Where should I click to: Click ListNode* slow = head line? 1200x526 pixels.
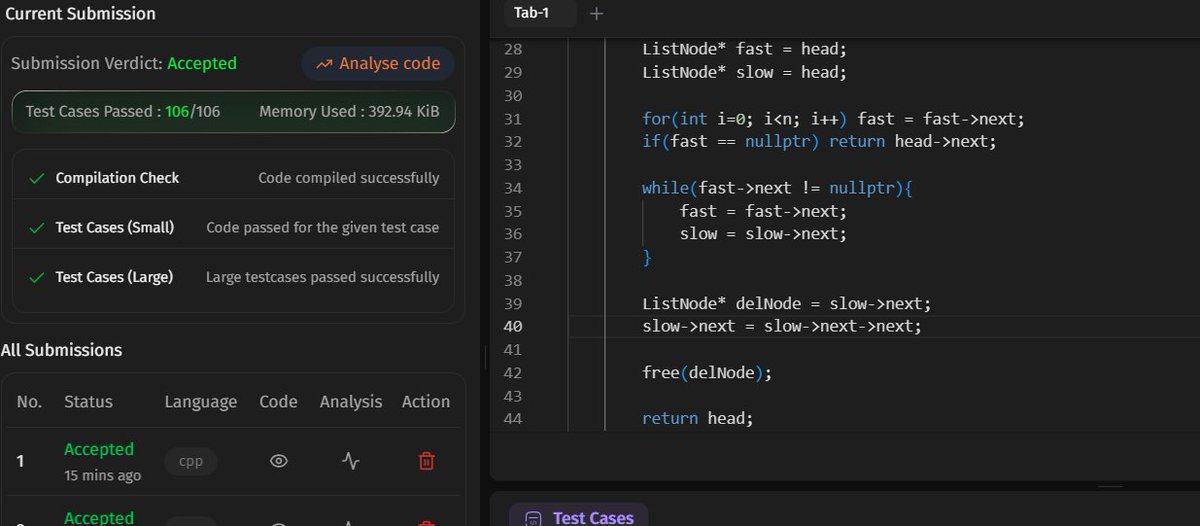tap(744, 72)
